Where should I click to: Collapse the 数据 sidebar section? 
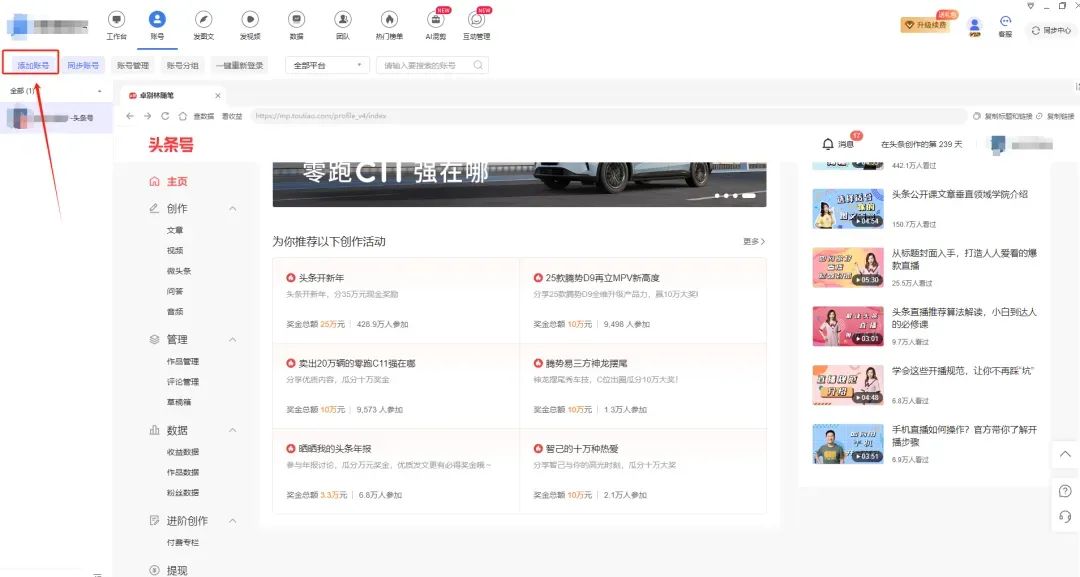[x=233, y=430]
